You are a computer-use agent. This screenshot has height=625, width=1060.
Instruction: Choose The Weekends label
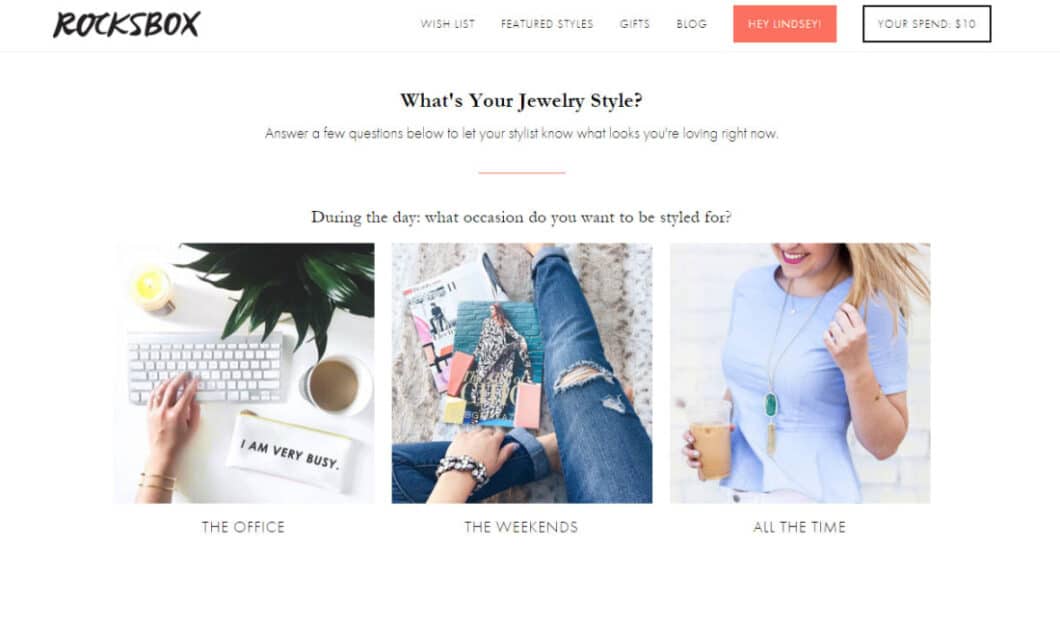tap(521, 527)
